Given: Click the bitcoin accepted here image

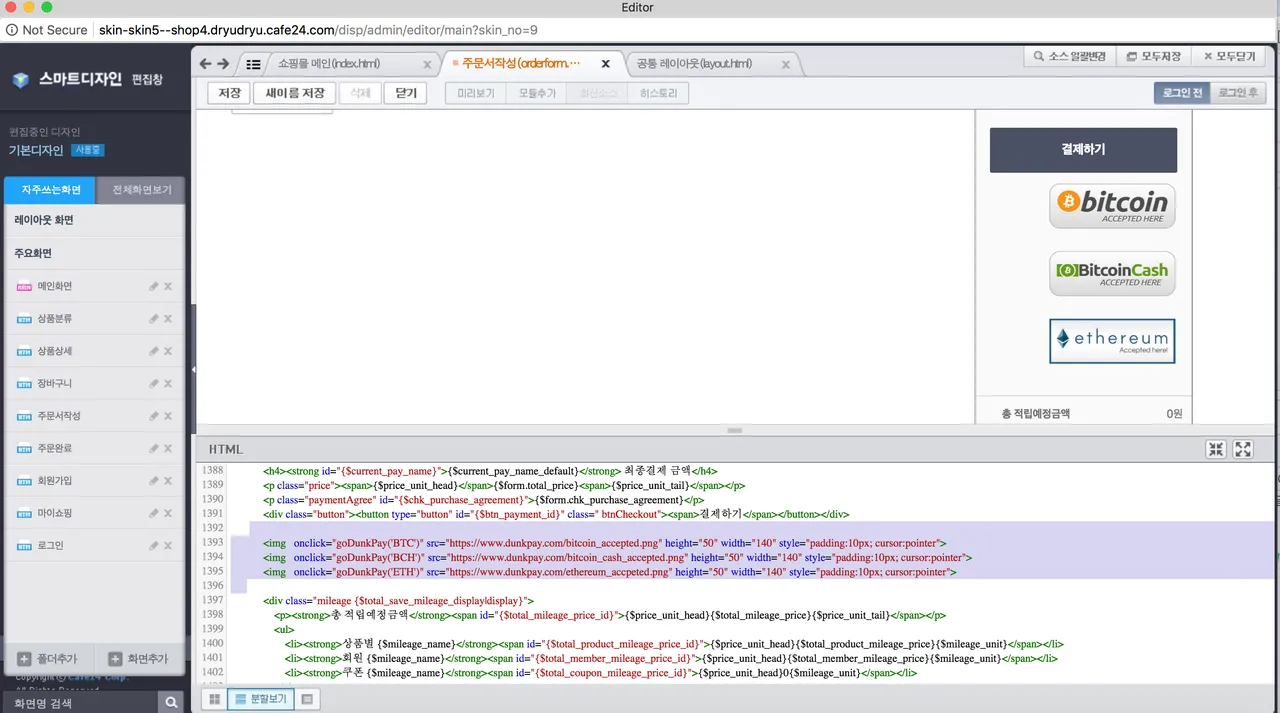Looking at the screenshot, I should coord(1112,206).
